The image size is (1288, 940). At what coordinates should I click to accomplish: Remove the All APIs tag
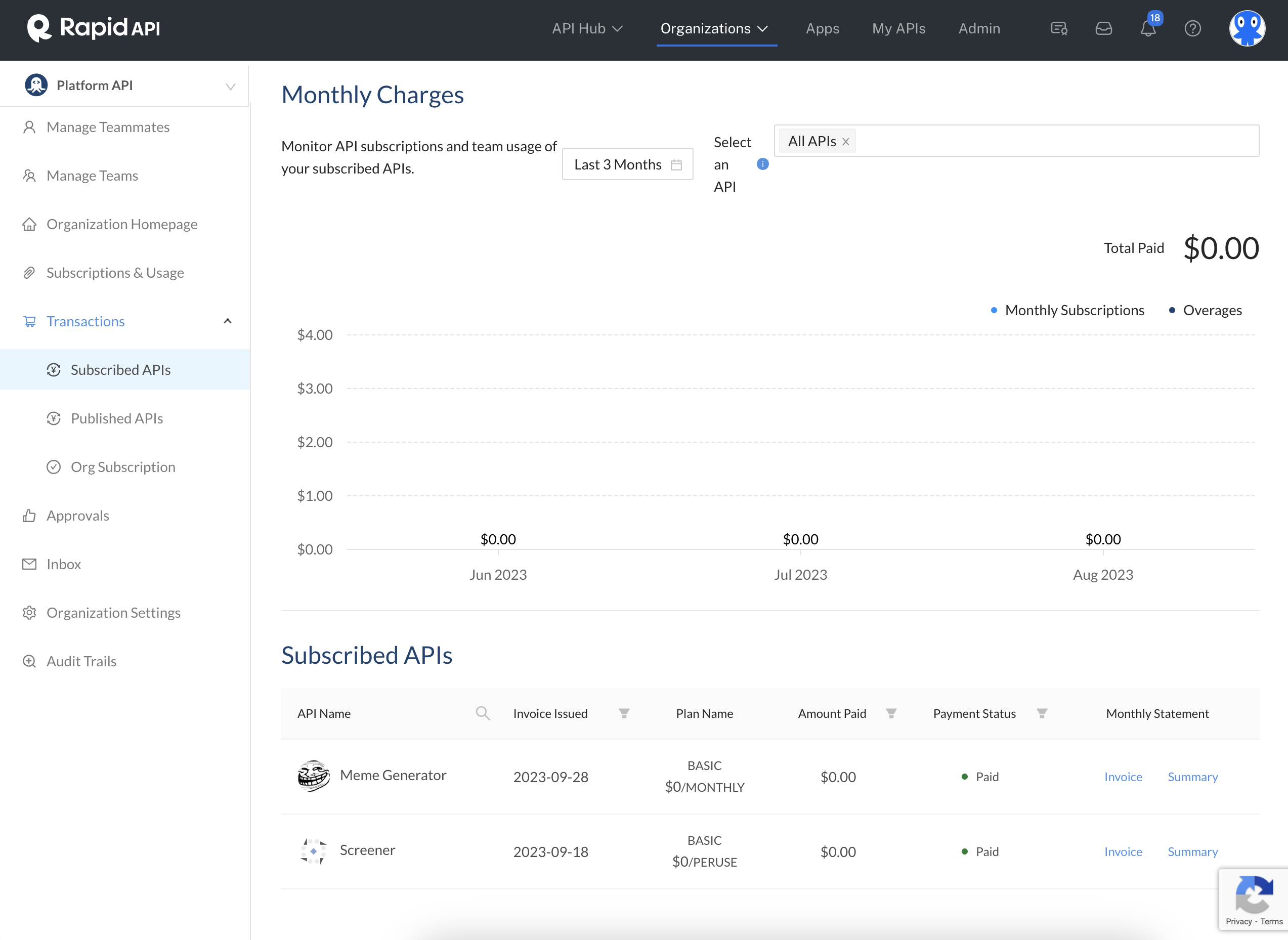pyautogui.click(x=846, y=142)
